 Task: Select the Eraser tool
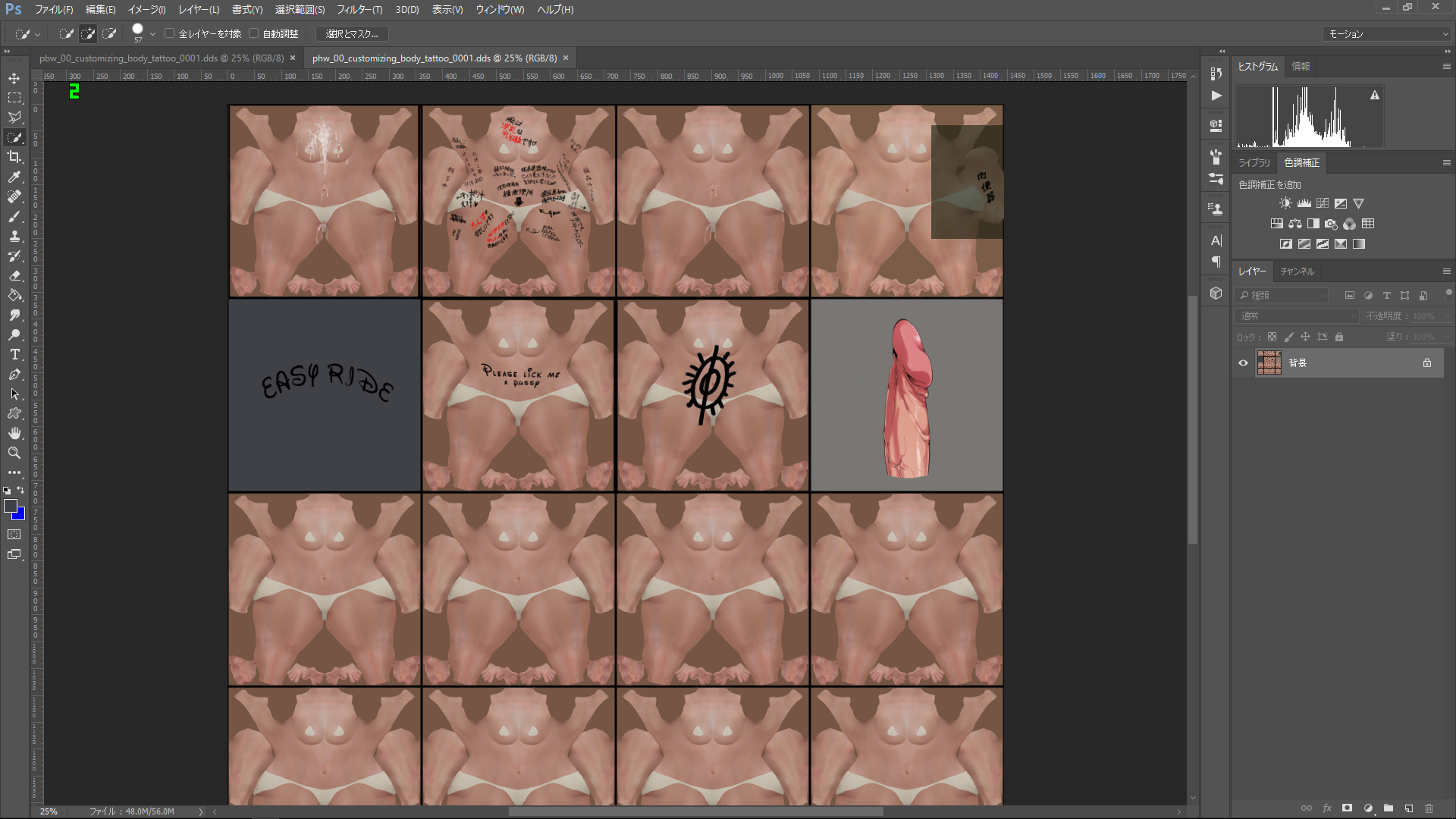click(x=14, y=275)
